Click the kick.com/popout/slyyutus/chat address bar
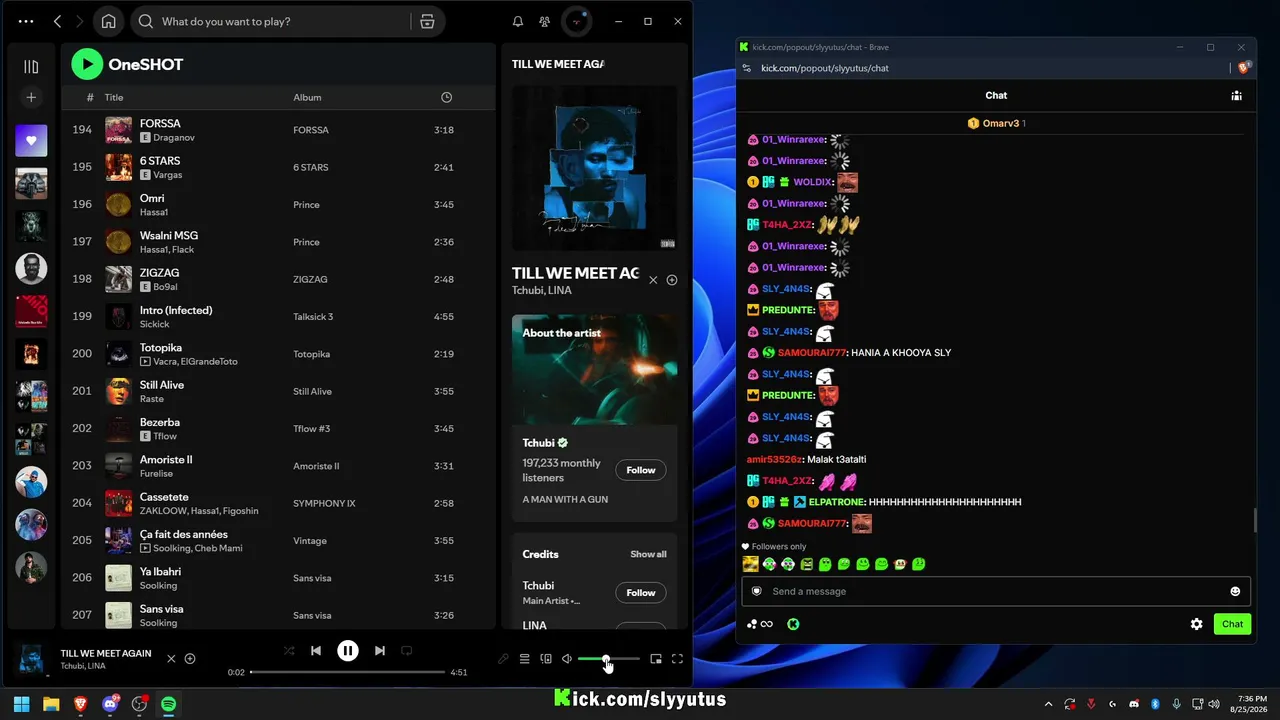1280x720 pixels. pyautogui.click(x=825, y=68)
